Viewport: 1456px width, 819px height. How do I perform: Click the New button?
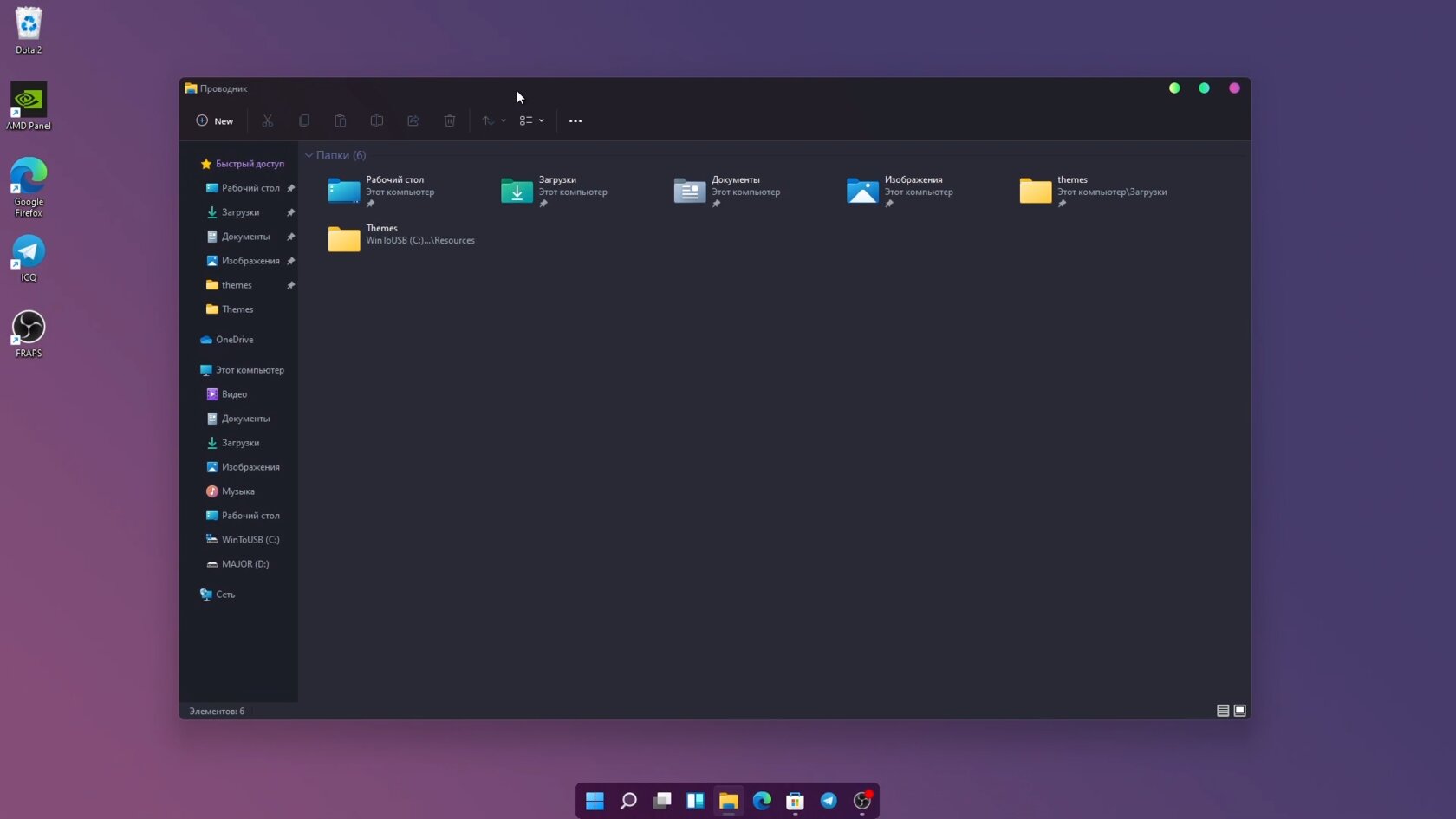tap(214, 120)
